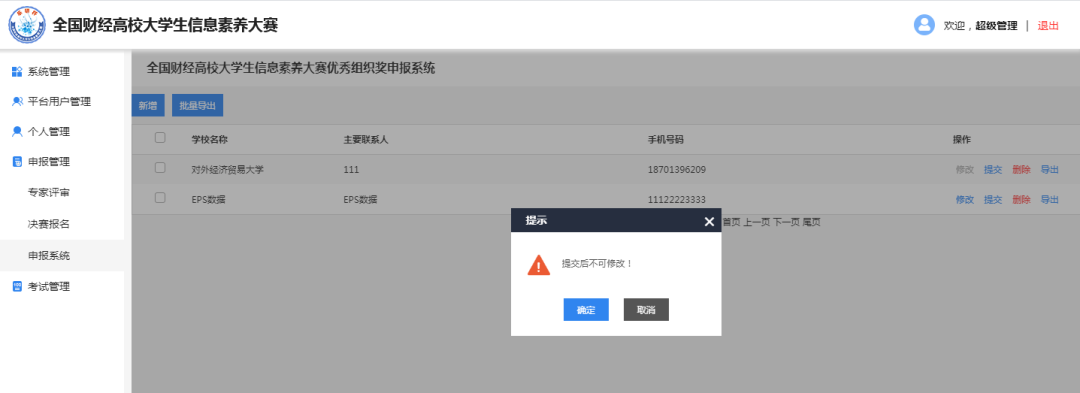The width and height of the screenshot is (1080, 393).
Task: Click the 全国财经高校大学生信息素养大赛 header title
Action: [165, 25]
